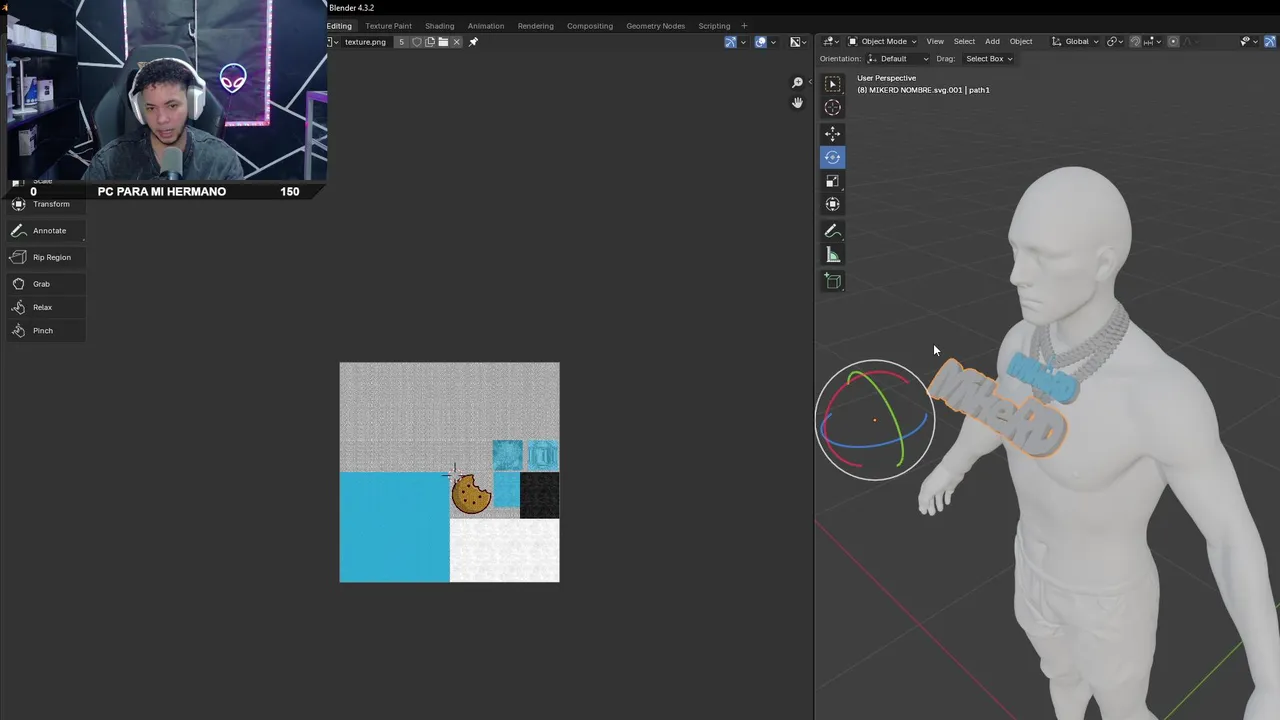
Task: Open the image browse dropdown
Action: pyautogui.click(x=332, y=42)
